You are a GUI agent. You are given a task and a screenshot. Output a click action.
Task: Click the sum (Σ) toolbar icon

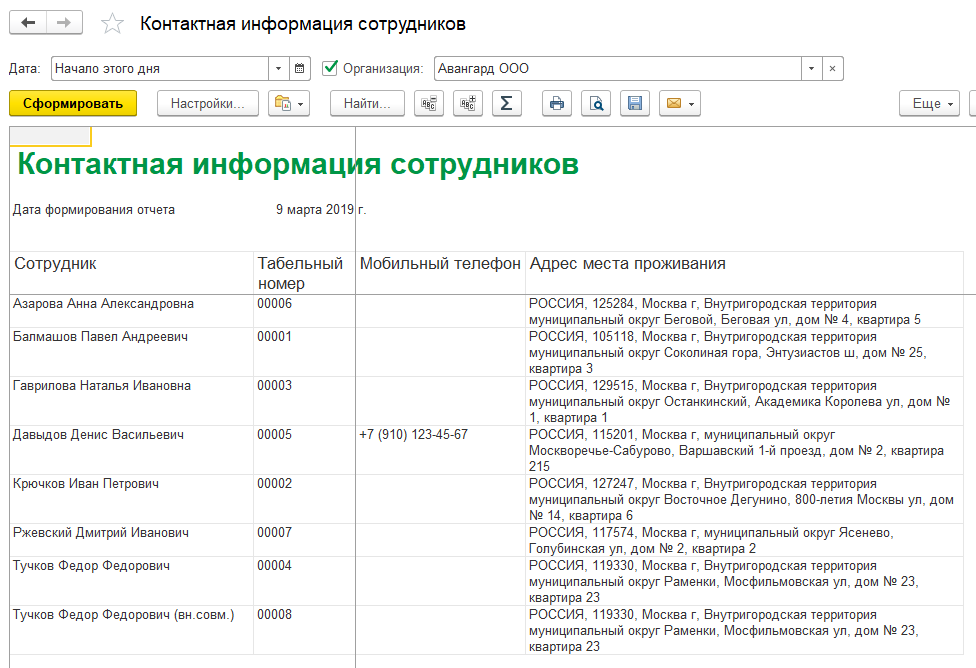[x=507, y=103]
